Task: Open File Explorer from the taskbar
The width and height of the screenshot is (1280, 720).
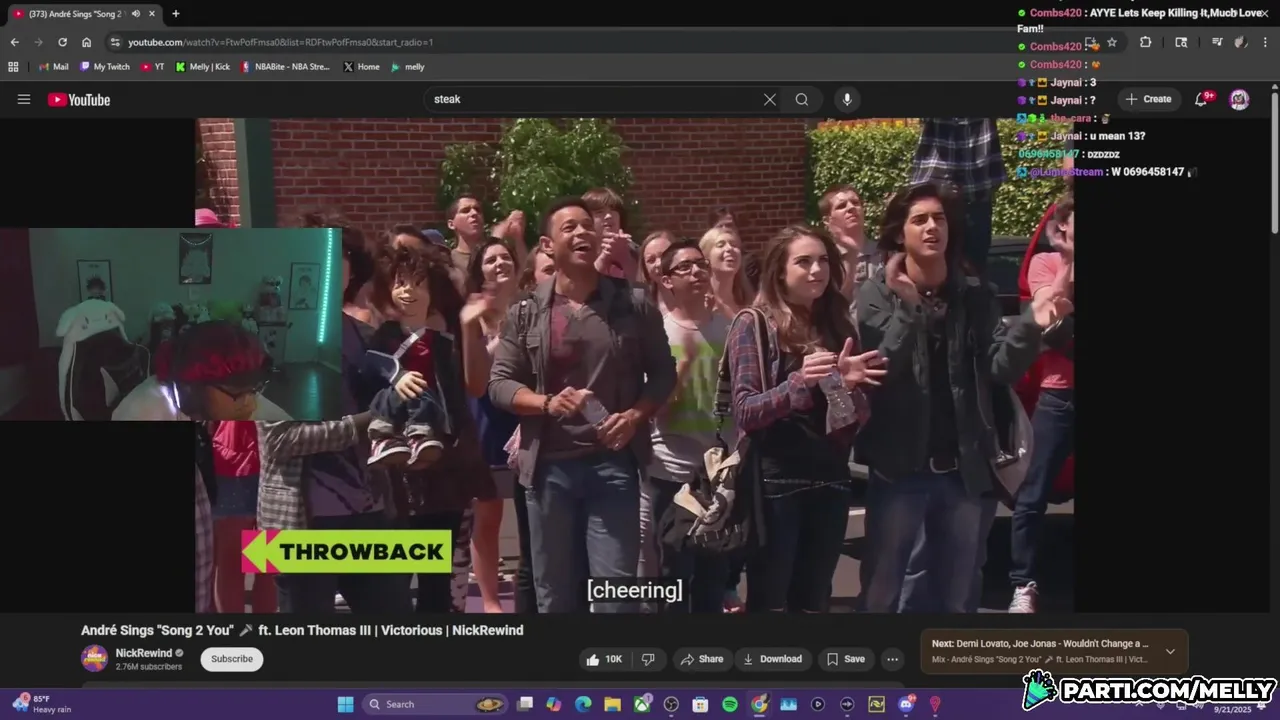Action: 612,704
